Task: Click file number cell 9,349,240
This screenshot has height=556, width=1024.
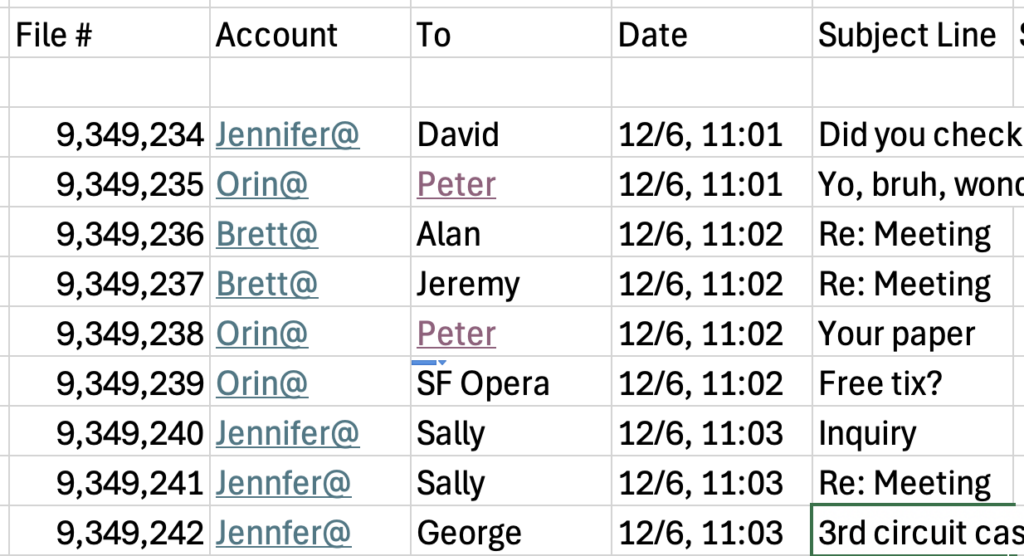Action: (108, 434)
